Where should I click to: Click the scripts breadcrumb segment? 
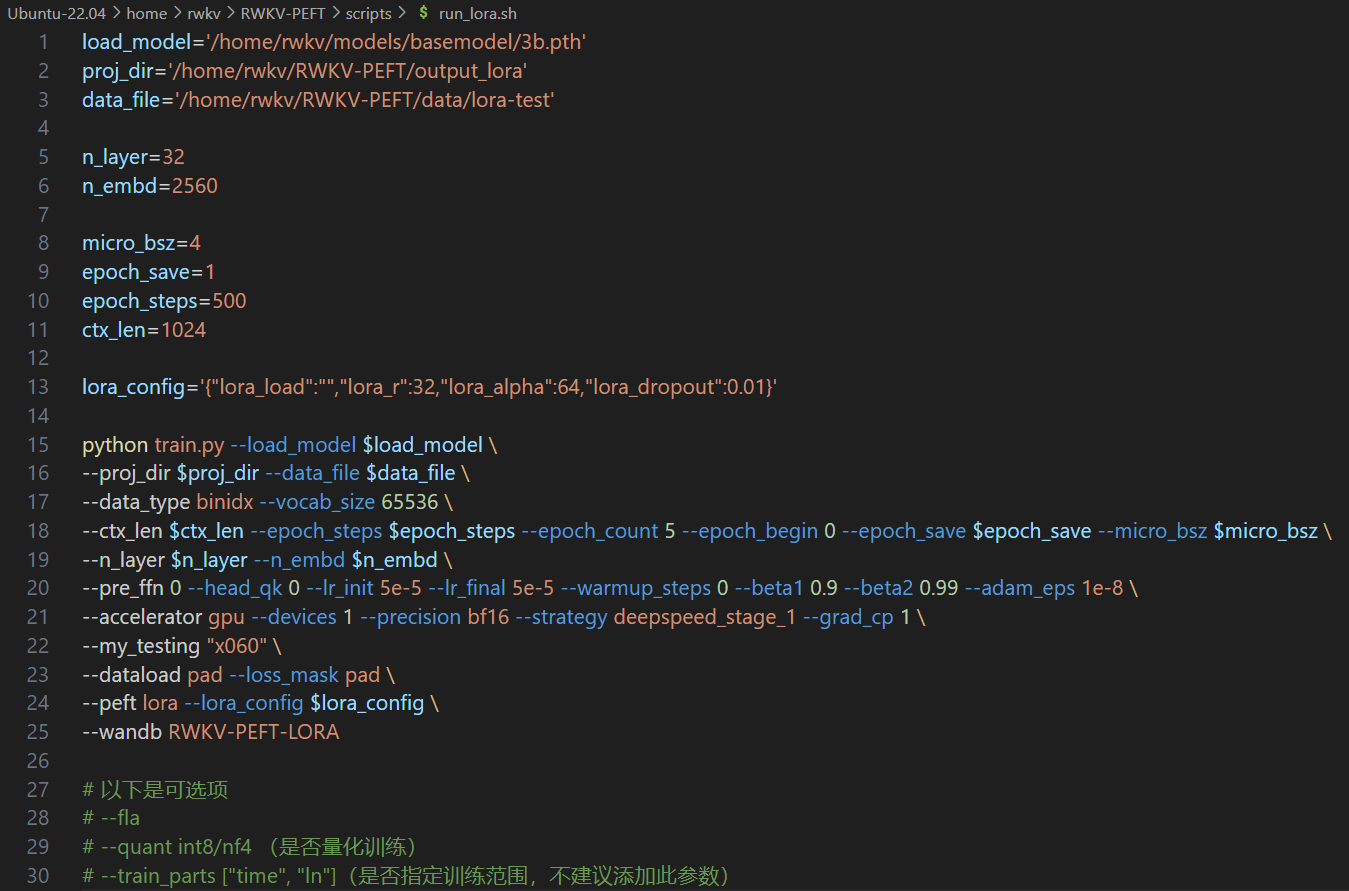click(x=369, y=14)
